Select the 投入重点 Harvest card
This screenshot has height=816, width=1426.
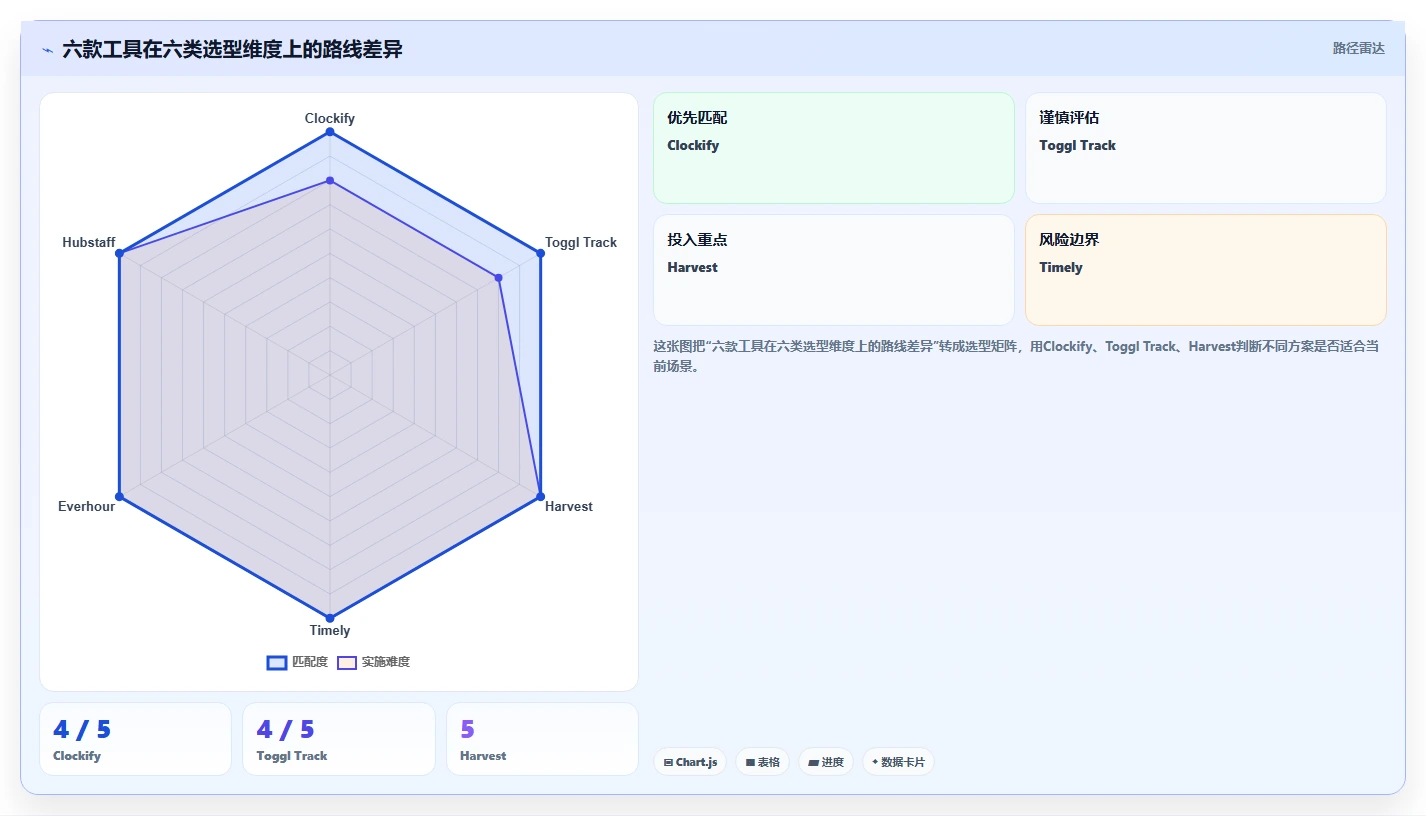[834, 270]
